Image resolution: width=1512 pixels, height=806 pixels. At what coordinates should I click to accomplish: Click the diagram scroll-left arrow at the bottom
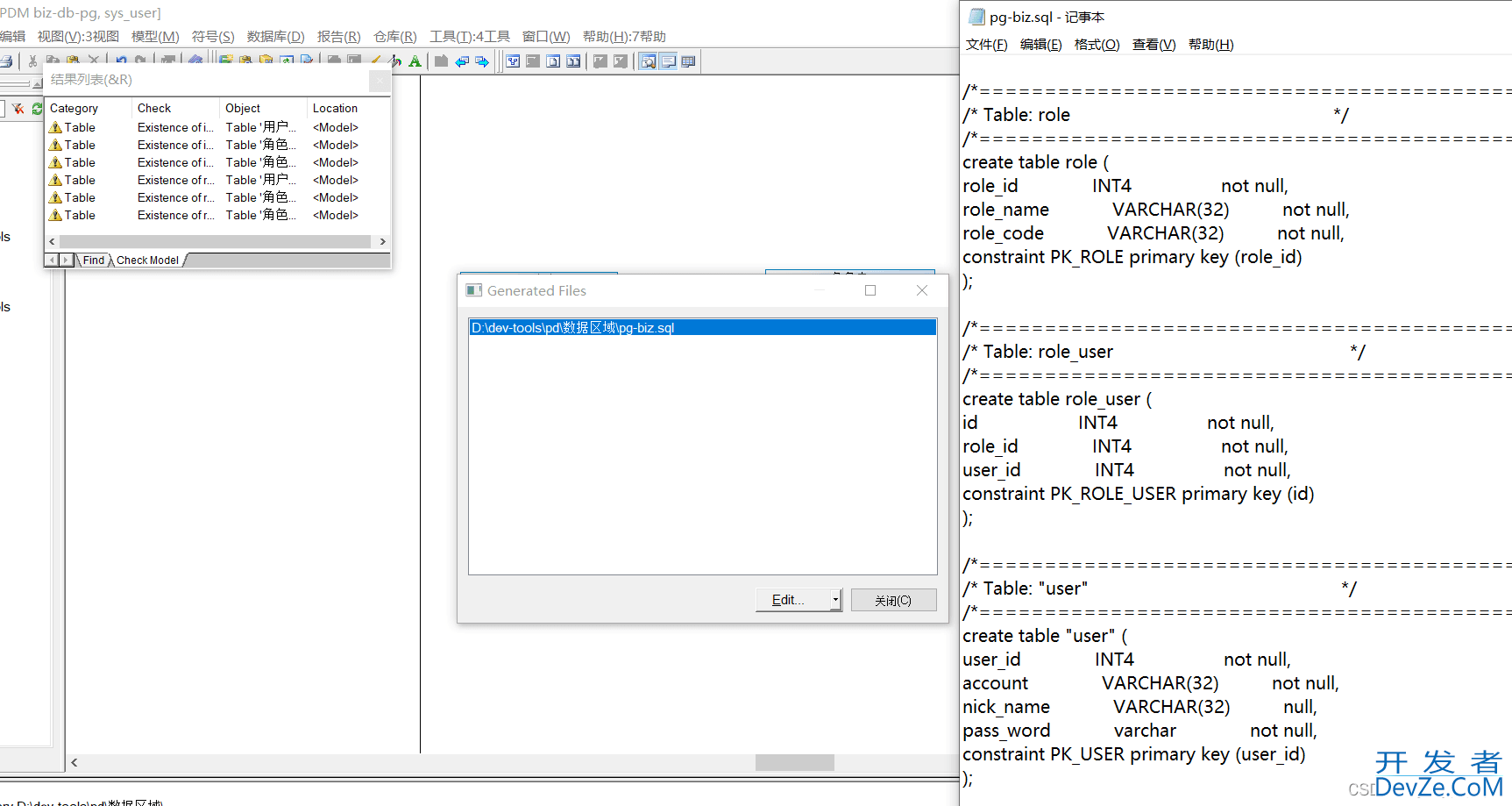click(75, 763)
